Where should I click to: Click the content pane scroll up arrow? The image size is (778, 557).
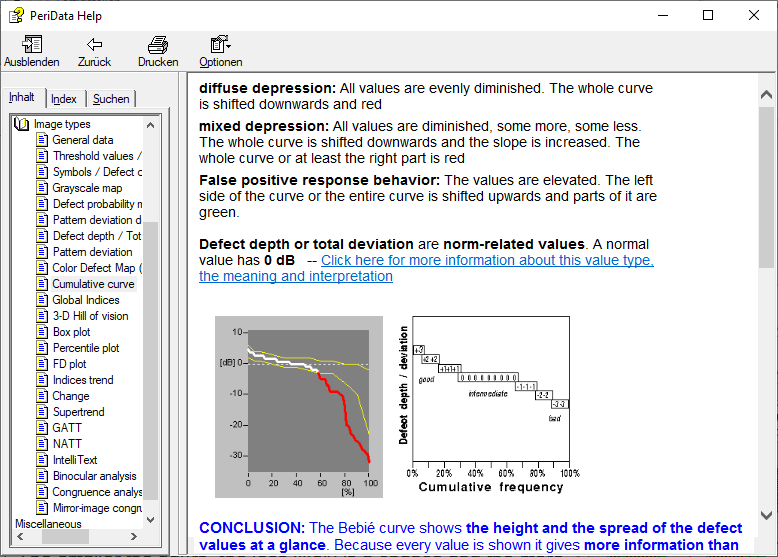(x=766, y=94)
